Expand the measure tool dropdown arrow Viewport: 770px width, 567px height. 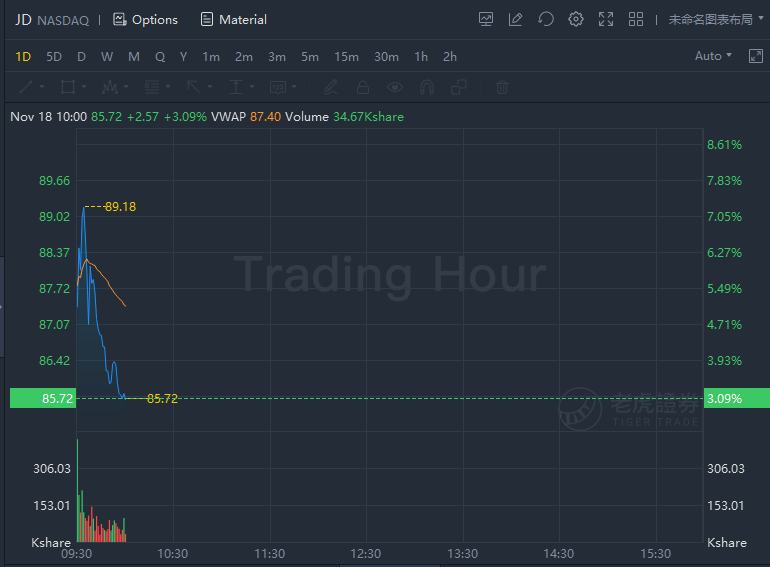pyautogui.click(x=252, y=87)
